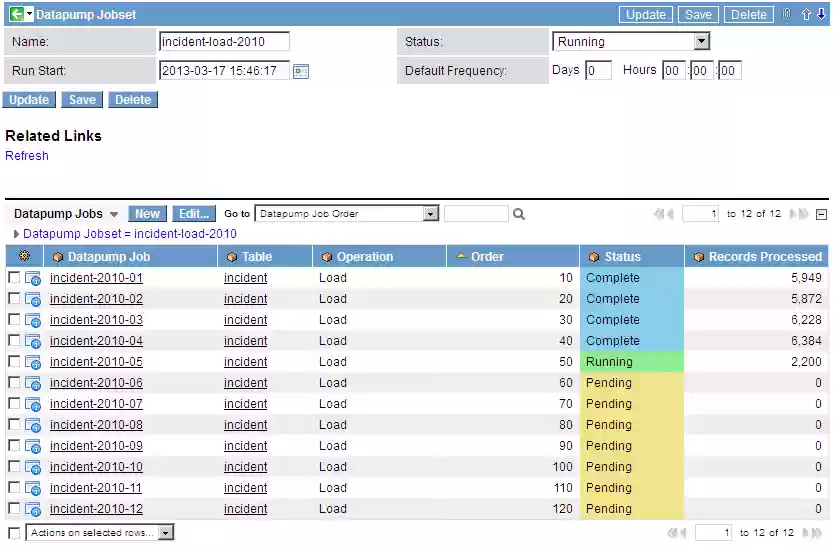
Task: Click the Run Start date field
Action: coord(224,71)
